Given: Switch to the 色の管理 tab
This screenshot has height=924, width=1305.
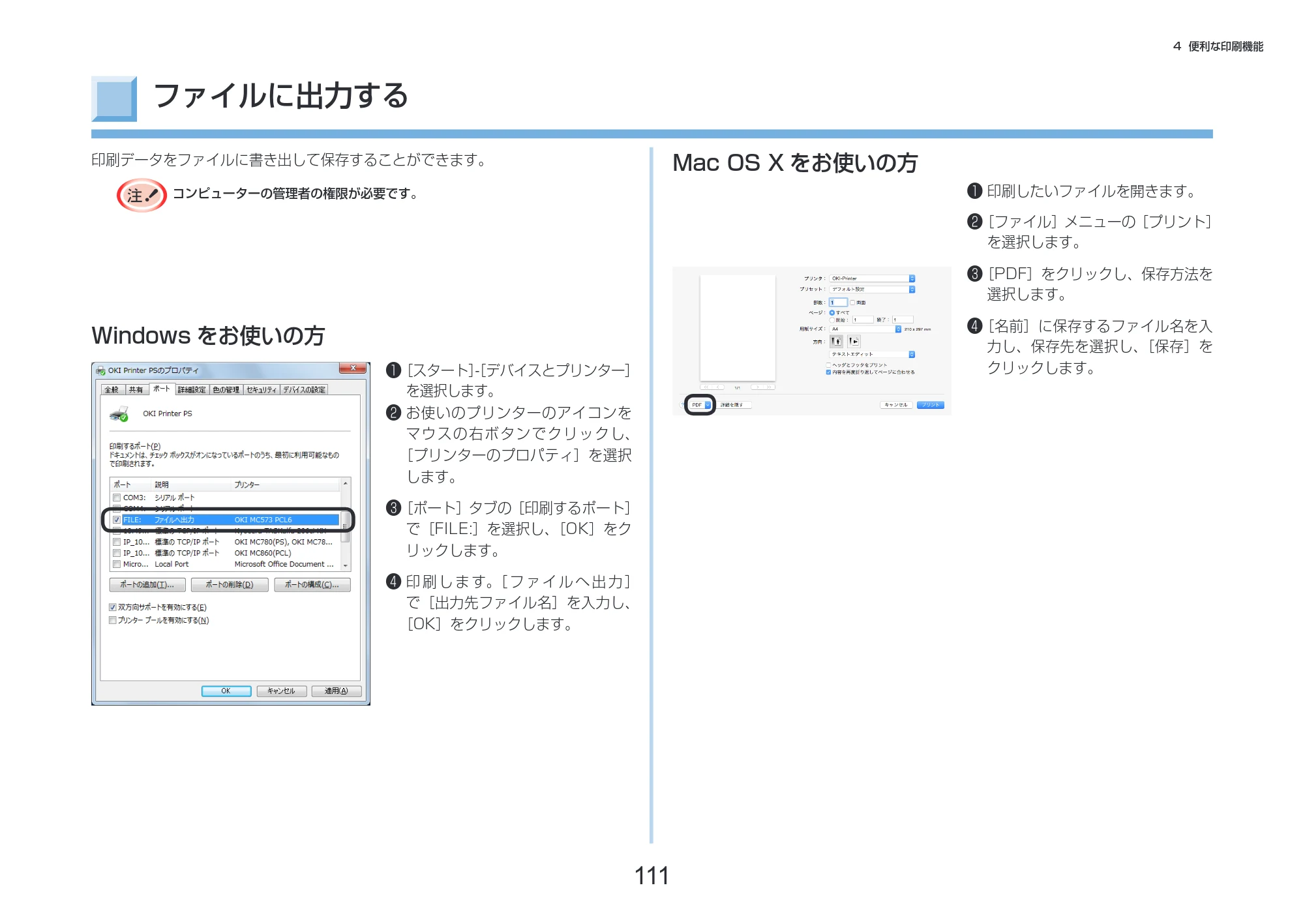Looking at the screenshot, I should [x=226, y=390].
